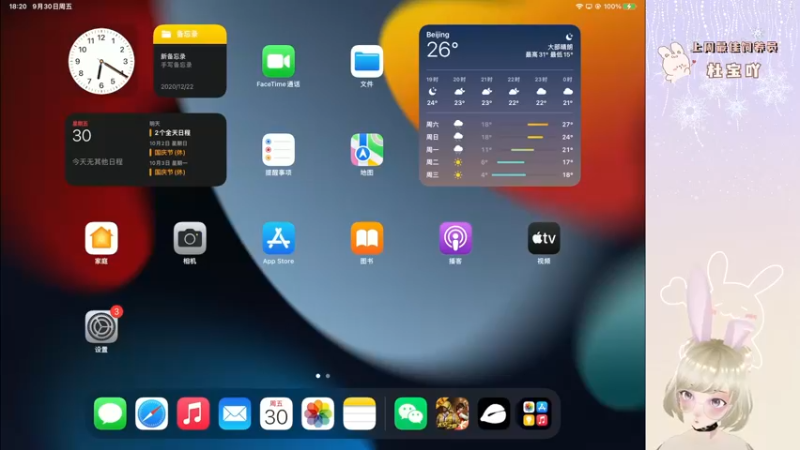Open the App Library in dock
Viewport: 800px width, 450px height.
click(x=535, y=413)
